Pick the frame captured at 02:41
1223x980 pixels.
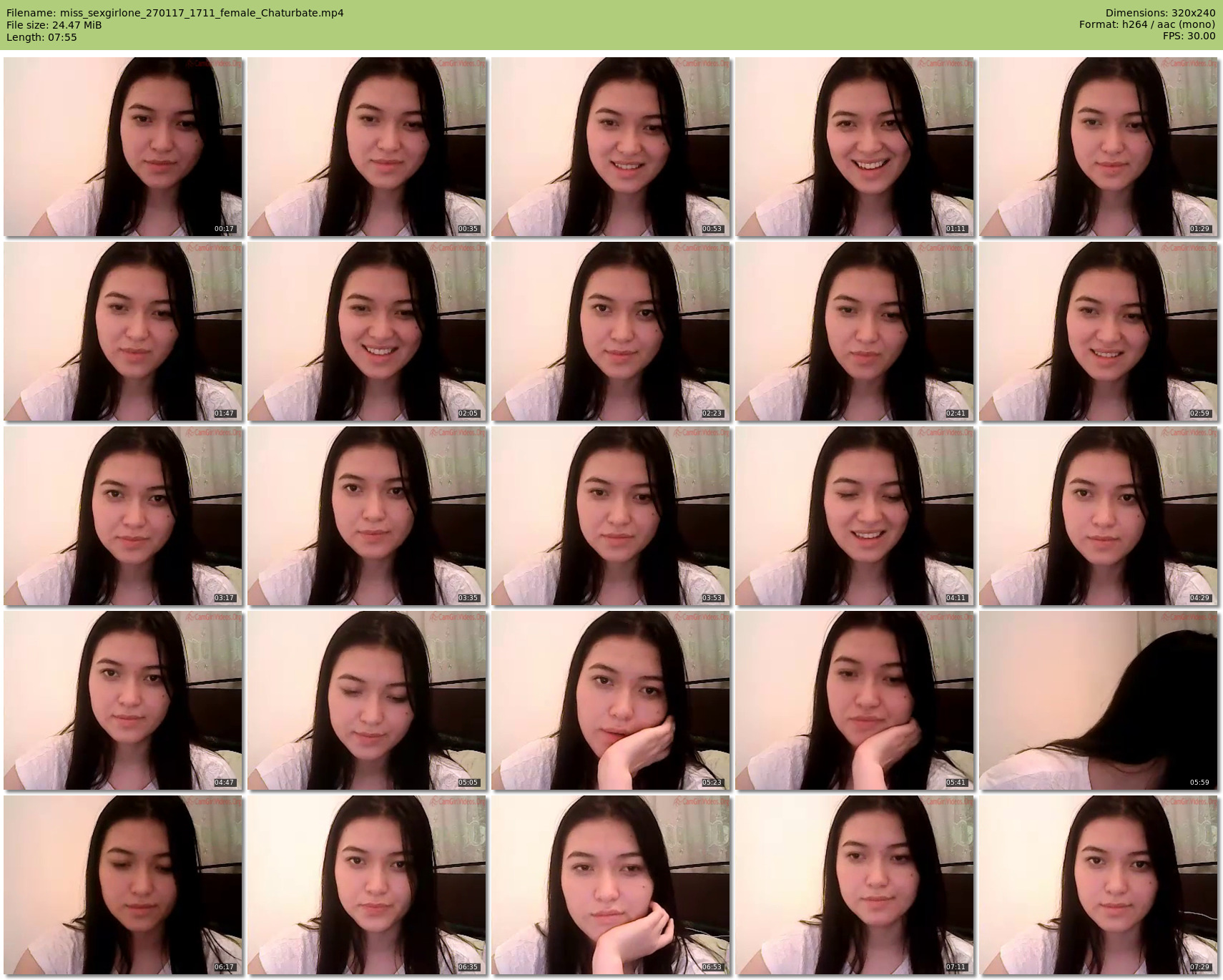click(855, 331)
